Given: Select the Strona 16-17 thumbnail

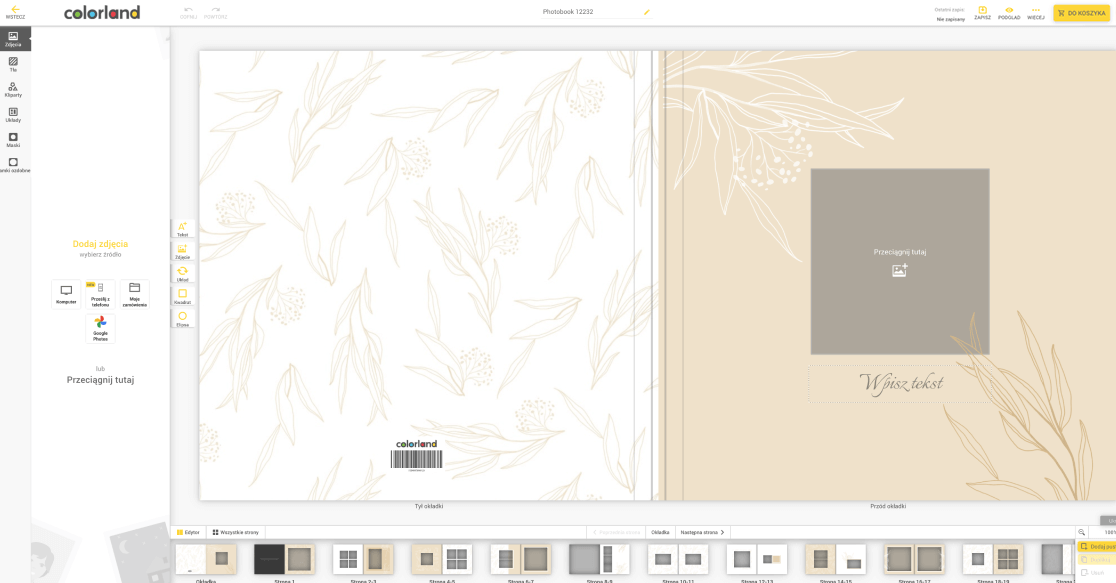Looking at the screenshot, I should tap(914, 562).
